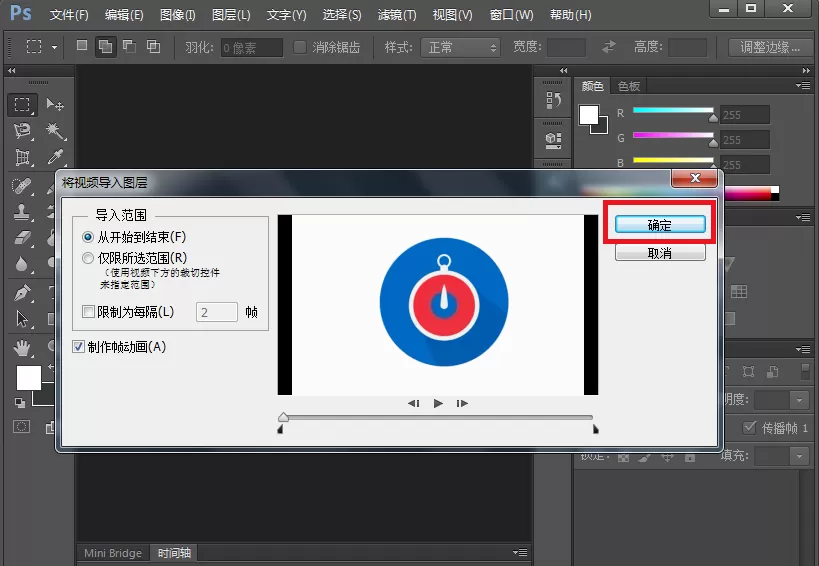This screenshot has height=566, width=819.
Task: Open the 颜色 panel flyout menu
Action: coord(803,85)
